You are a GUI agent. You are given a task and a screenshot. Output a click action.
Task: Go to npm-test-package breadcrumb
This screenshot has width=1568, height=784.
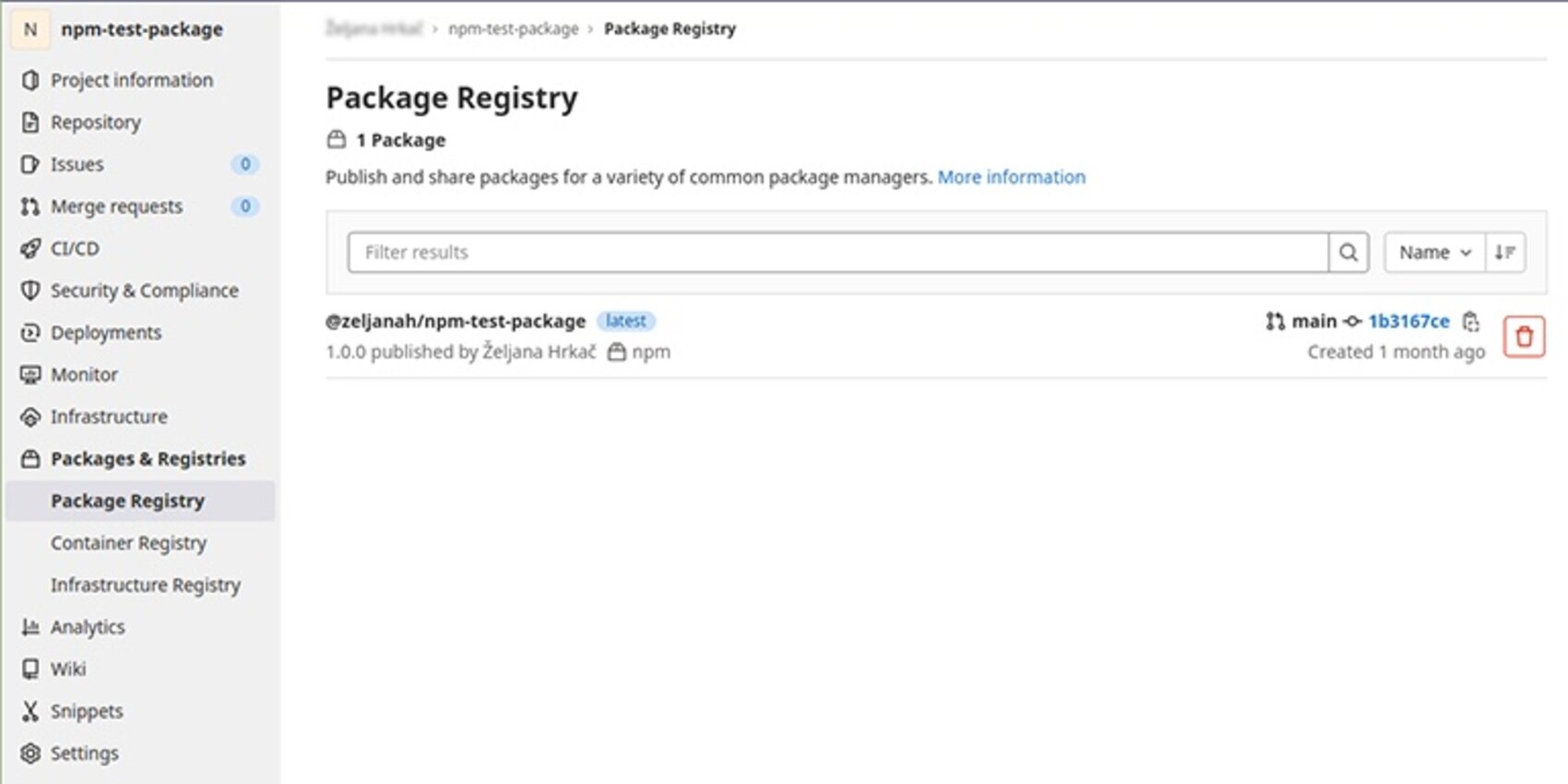coord(513,29)
